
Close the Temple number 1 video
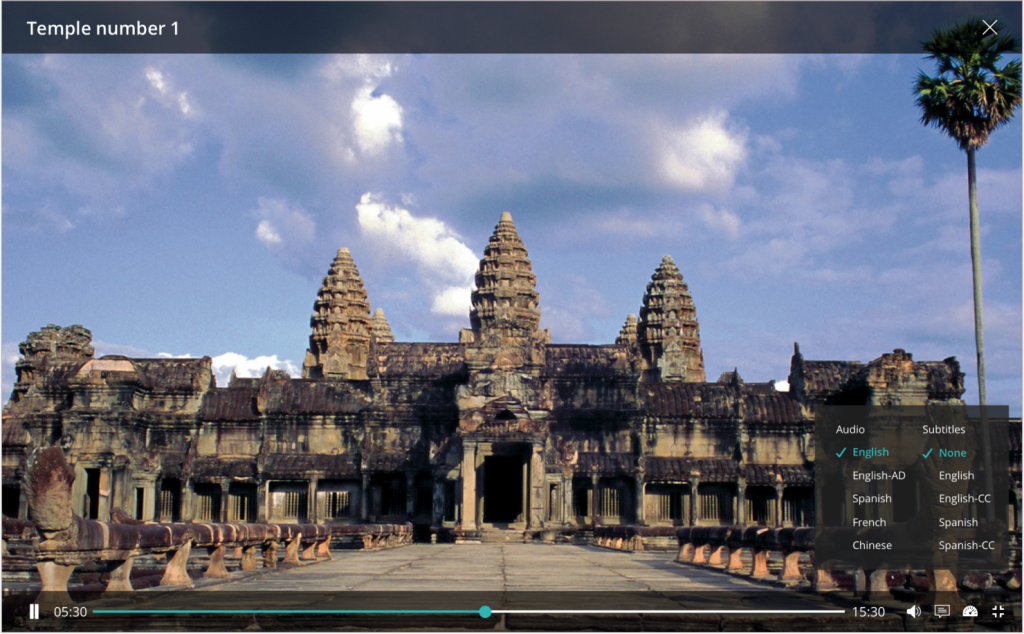pyautogui.click(x=989, y=27)
